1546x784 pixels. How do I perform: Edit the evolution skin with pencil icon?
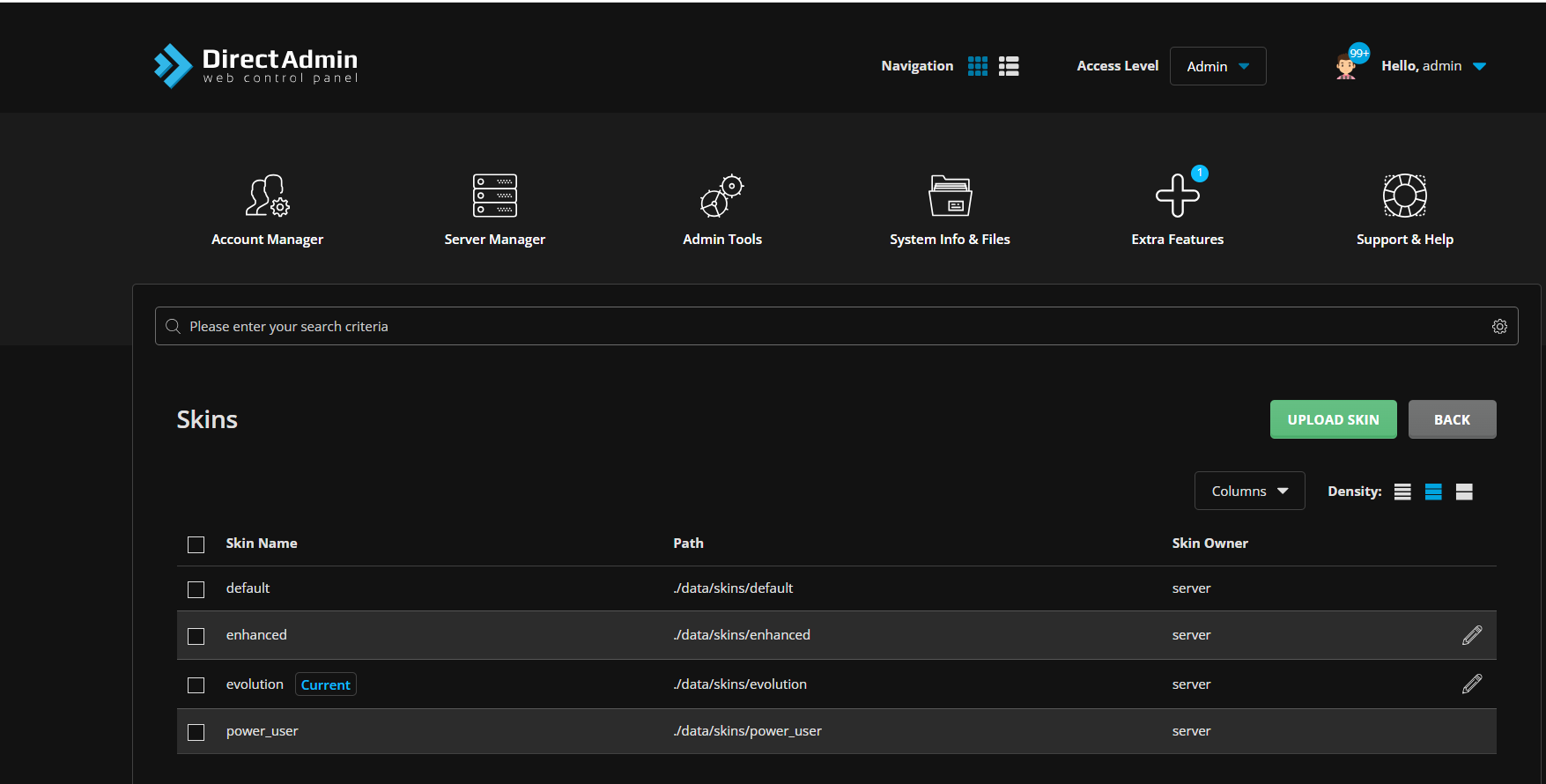pos(1472,684)
